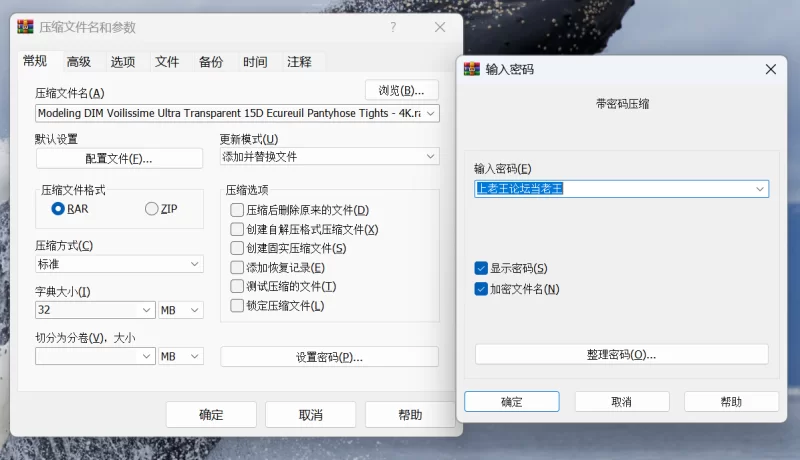Switch to the 高级 tab
800x460 pixels.
pyautogui.click(x=79, y=62)
